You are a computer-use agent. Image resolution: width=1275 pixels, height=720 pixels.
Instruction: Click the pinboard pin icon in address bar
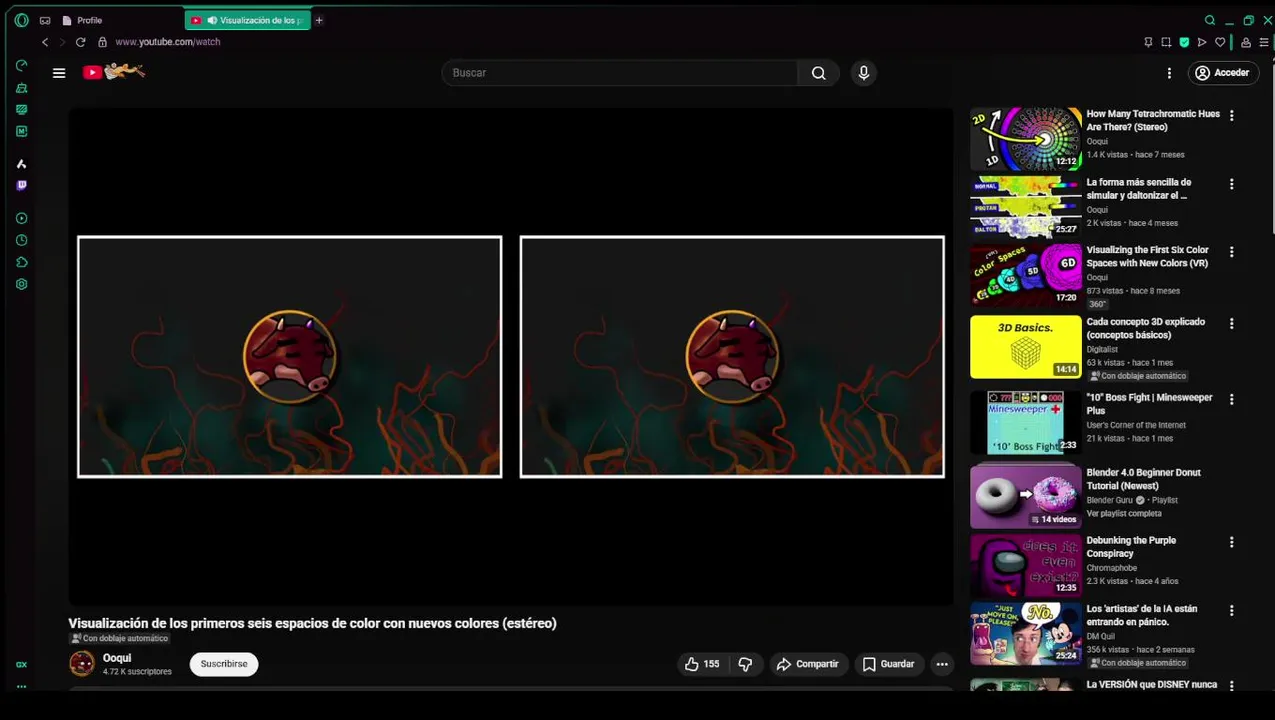1148,42
